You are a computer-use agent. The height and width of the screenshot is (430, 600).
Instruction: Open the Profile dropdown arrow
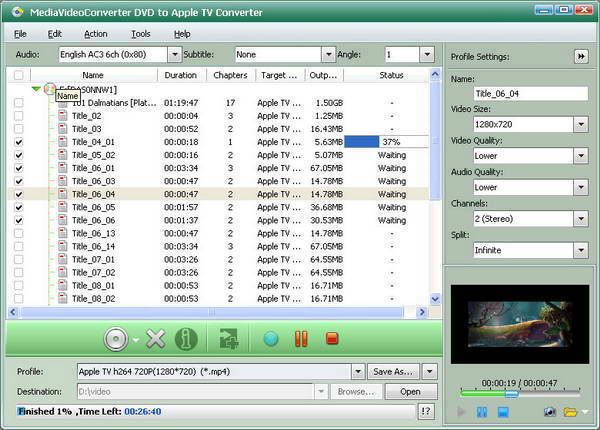[358, 371]
